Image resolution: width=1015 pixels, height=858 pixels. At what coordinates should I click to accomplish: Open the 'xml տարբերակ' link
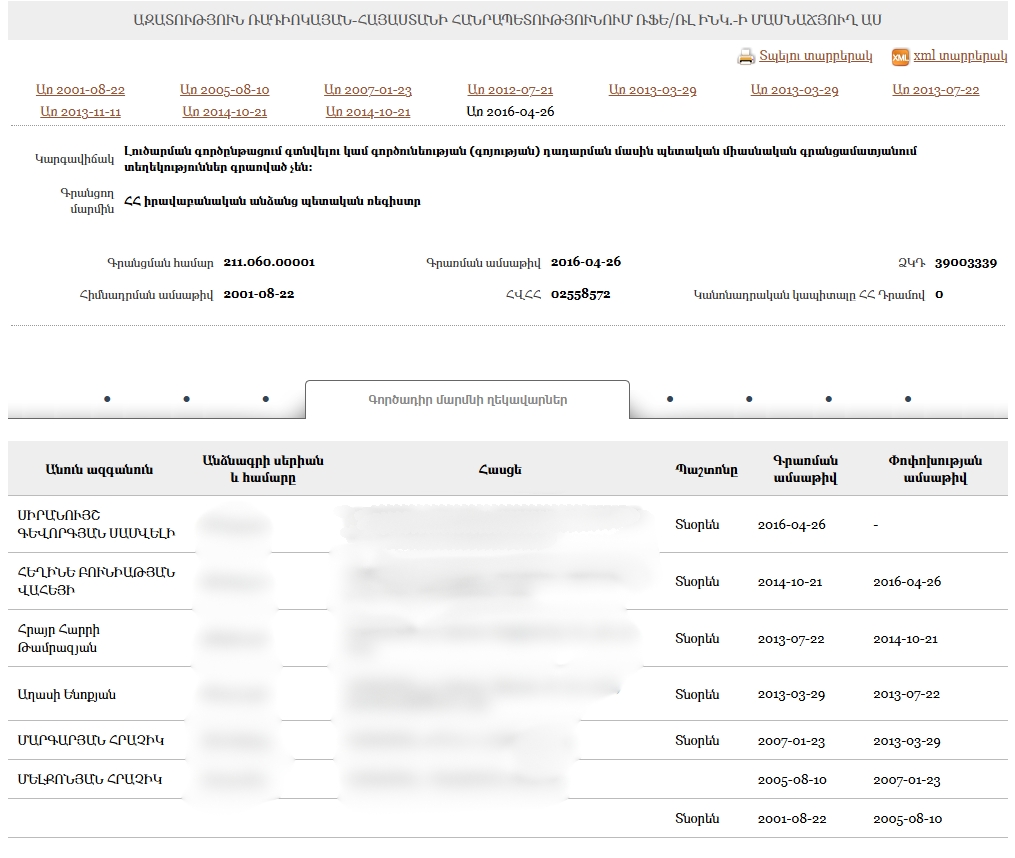point(960,57)
